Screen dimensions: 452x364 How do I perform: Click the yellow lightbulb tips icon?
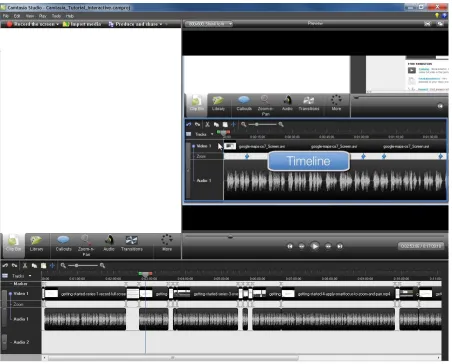point(437,15)
